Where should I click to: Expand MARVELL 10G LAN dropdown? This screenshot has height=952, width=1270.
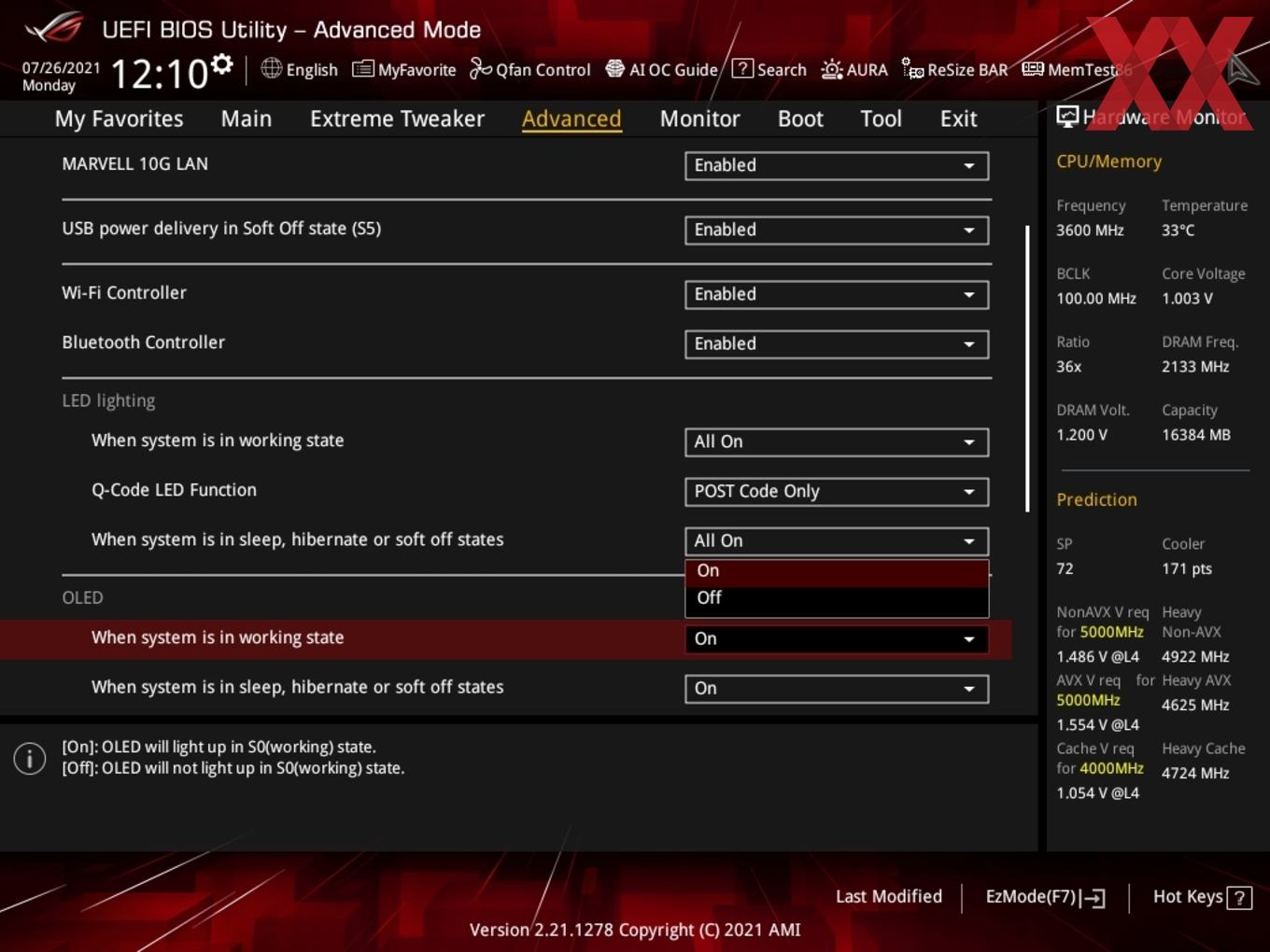click(837, 165)
